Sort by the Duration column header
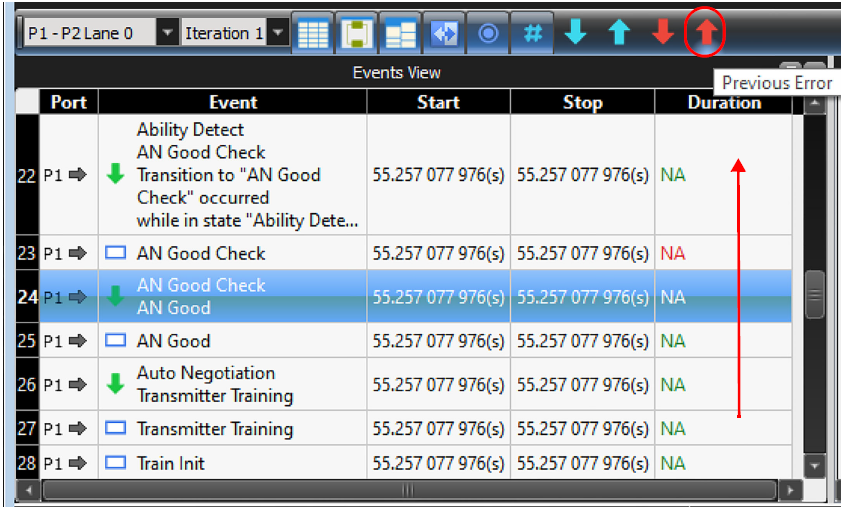 coord(724,102)
